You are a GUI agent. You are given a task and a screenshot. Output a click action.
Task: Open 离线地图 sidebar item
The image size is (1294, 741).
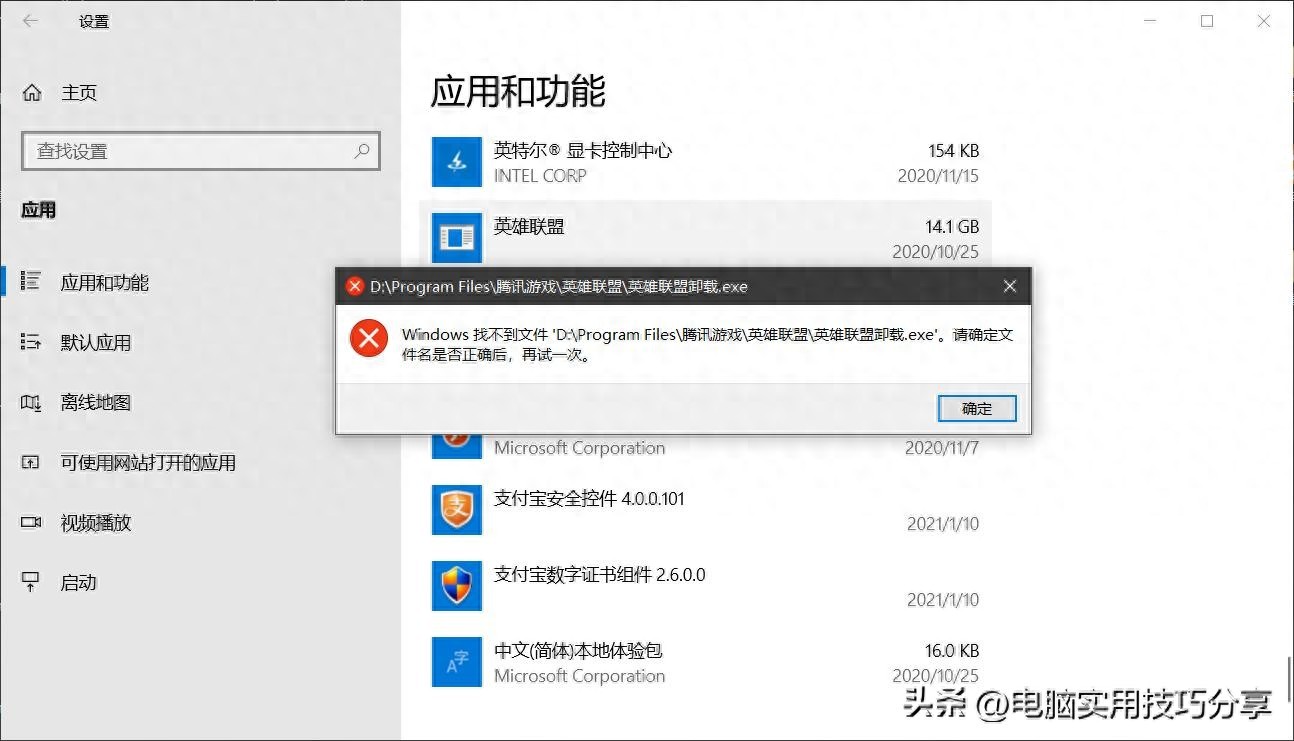click(x=96, y=403)
